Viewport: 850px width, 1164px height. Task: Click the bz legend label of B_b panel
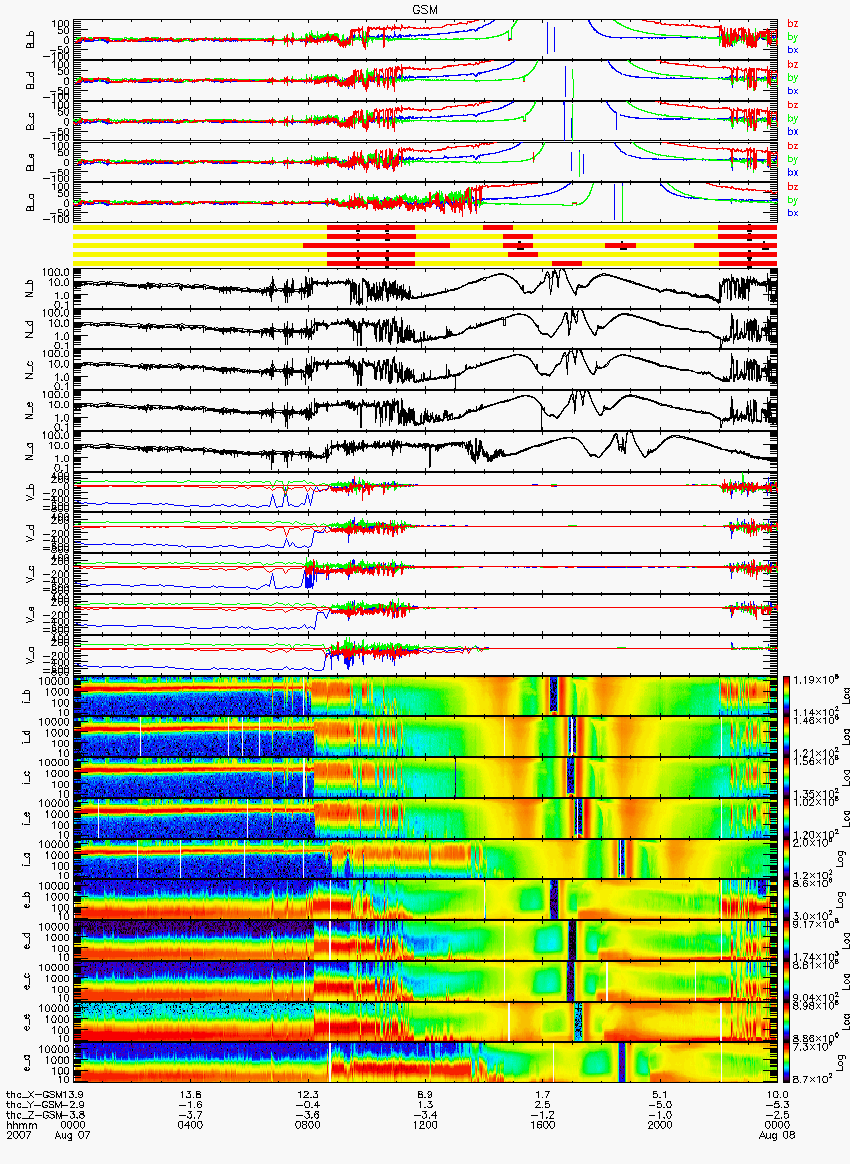tap(793, 24)
